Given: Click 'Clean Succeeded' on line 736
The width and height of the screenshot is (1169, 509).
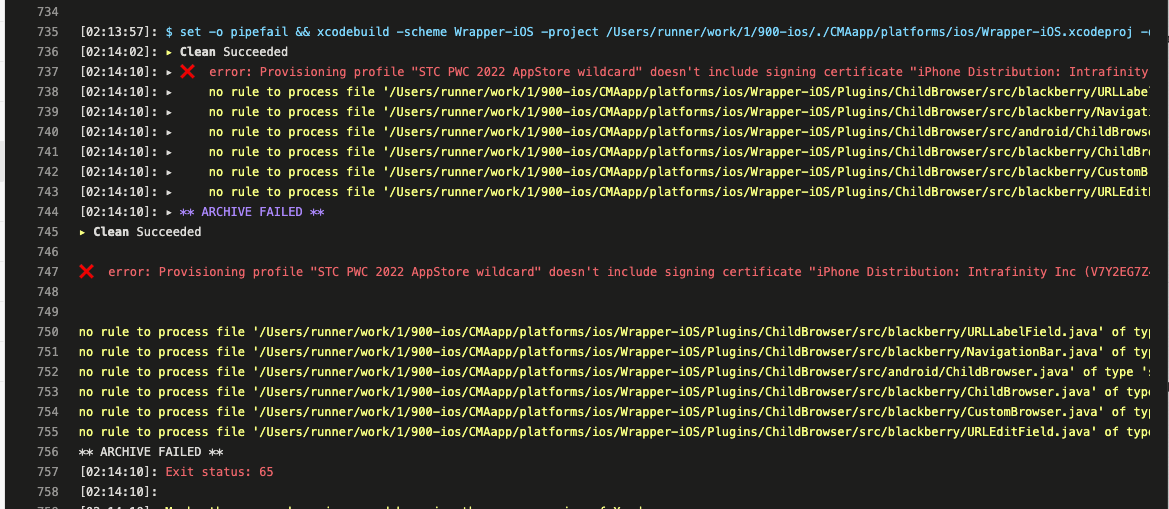Looking at the screenshot, I should (x=233, y=52).
